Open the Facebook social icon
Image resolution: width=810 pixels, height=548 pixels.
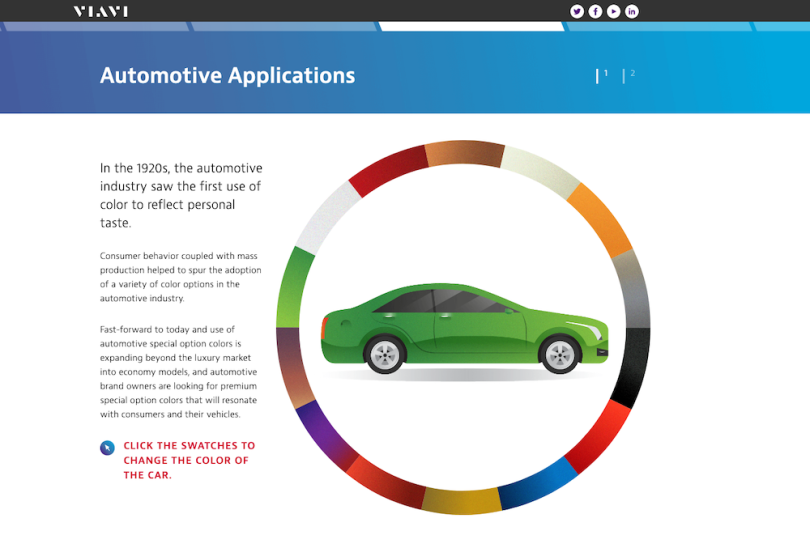(x=595, y=11)
